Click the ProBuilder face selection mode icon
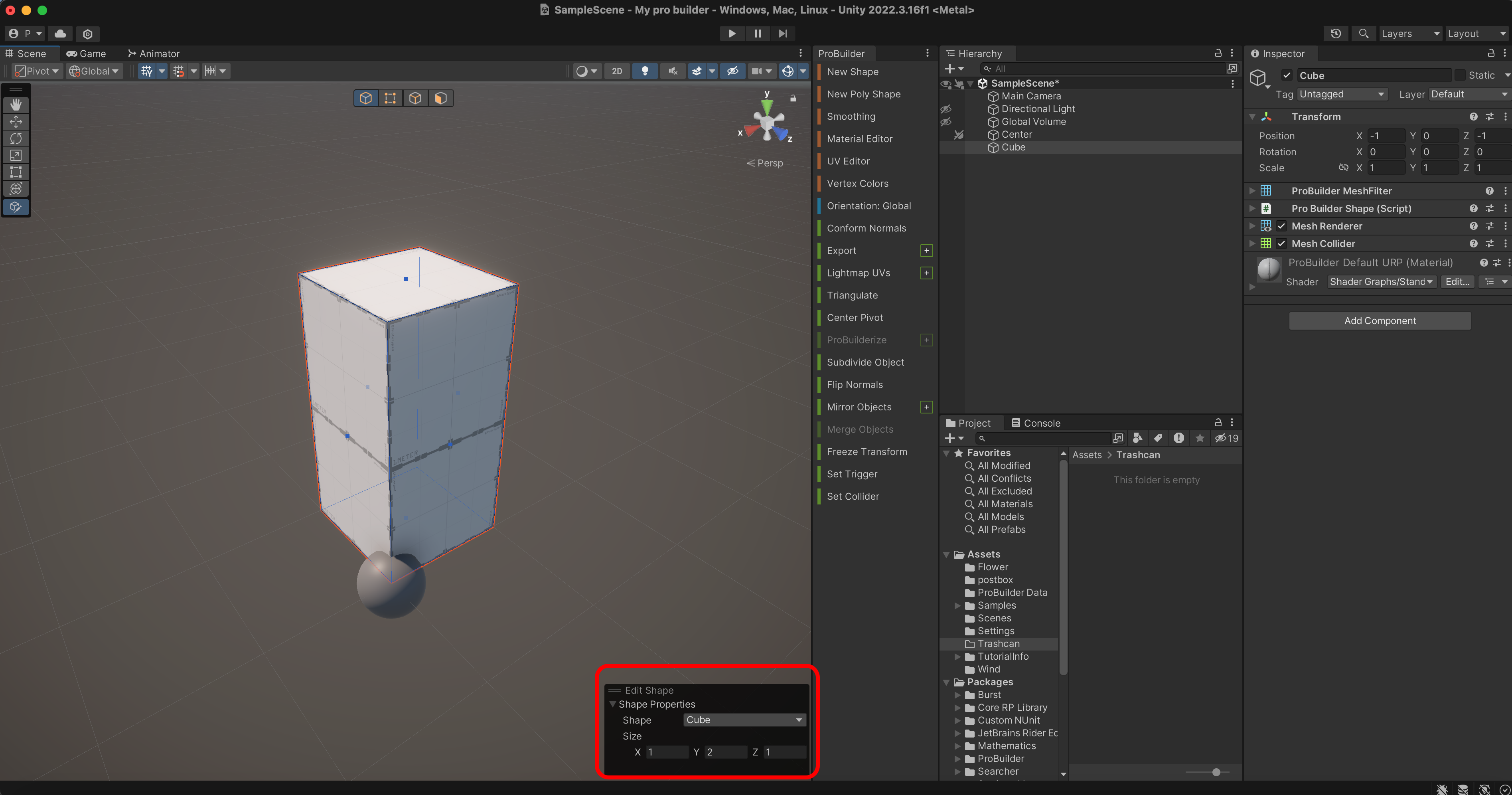1512x795 pixels. coord(441,98)
